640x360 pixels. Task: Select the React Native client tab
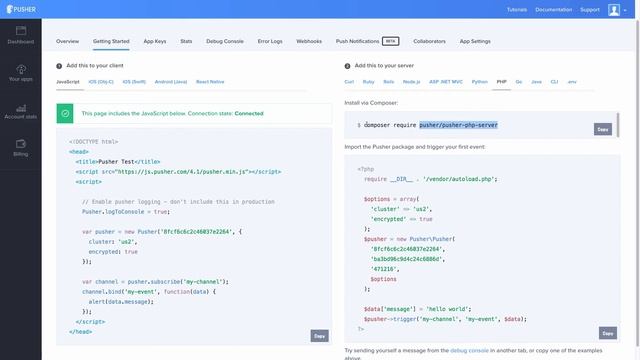pyautogui.click(x=210, y=82)
